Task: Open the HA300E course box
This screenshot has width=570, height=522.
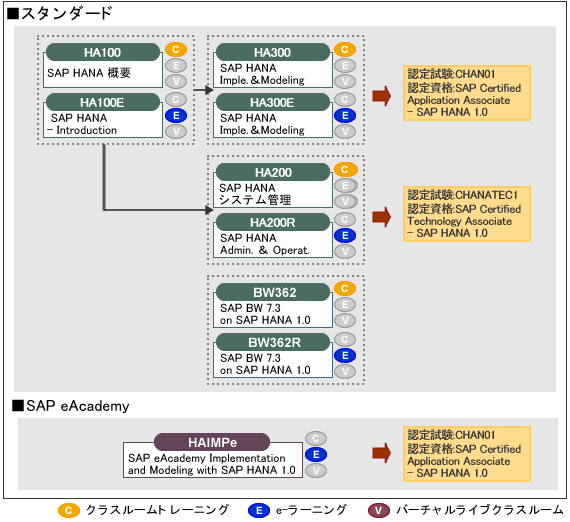Action: 273,116
